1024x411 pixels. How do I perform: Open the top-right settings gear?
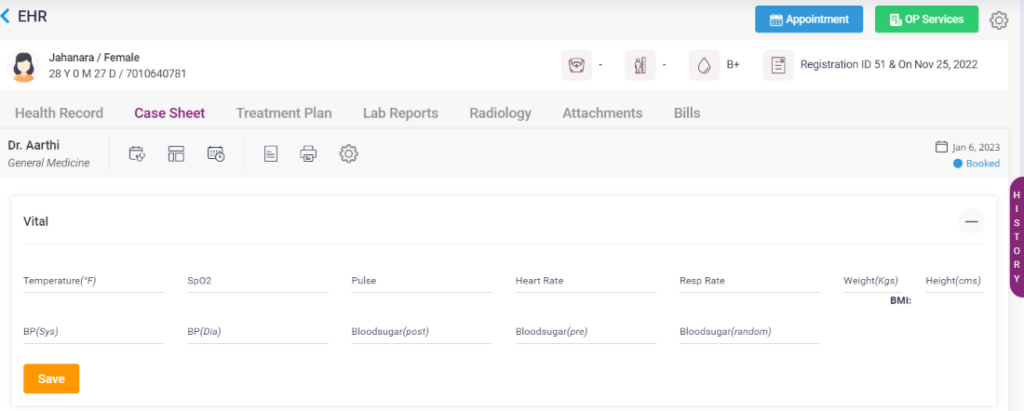998,20
